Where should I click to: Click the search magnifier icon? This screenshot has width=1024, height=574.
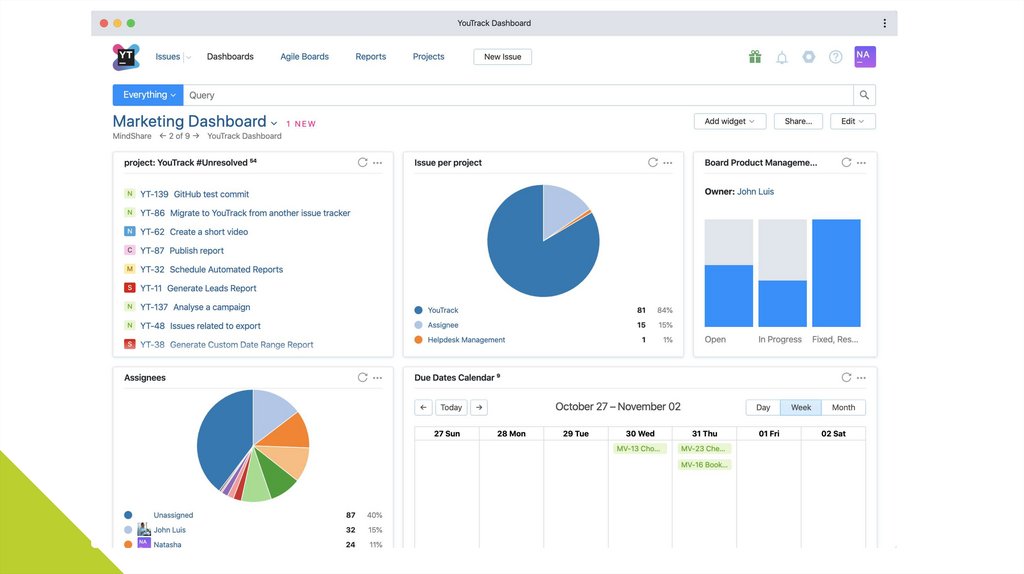point(864,95)
